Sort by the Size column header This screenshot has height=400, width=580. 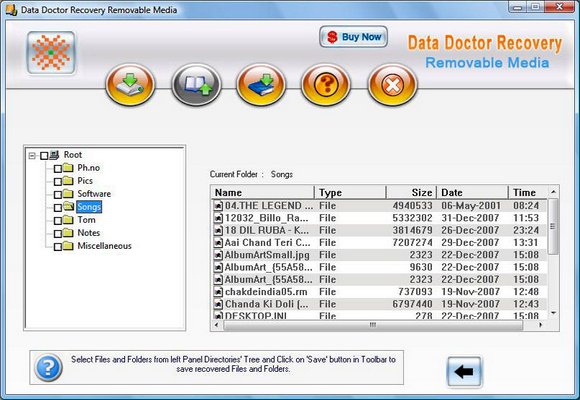coord(411,192)
